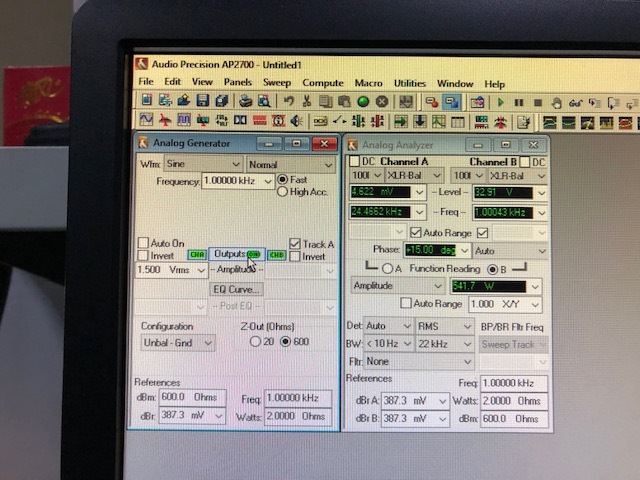The height and width of the screenshot is (480, 640).
Task: Select Function Reading channel A radio
Action: pos(387,269)
